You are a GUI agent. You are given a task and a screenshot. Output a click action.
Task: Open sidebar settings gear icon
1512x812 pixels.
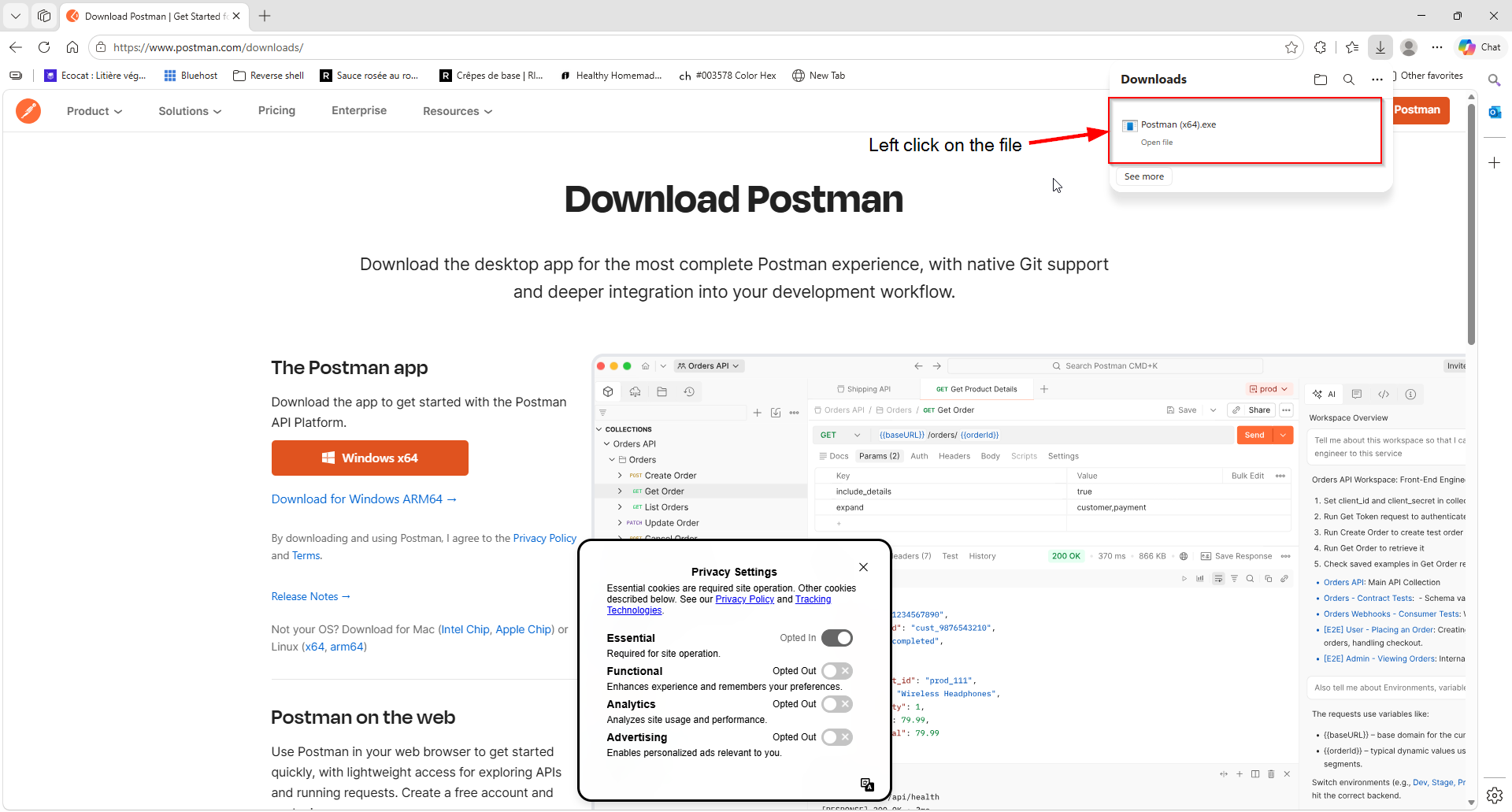point(1495,795)
